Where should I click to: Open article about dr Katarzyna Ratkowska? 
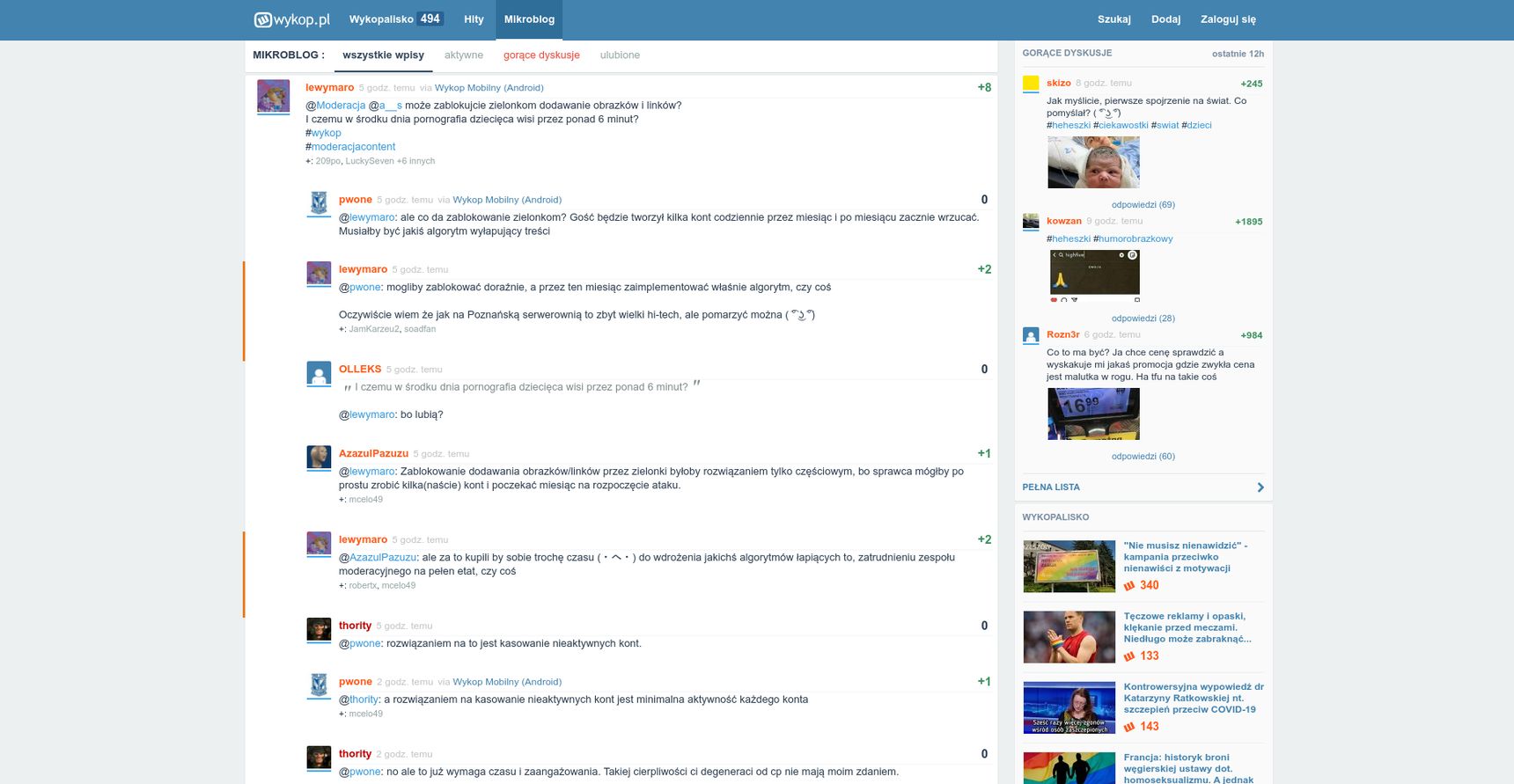pos(1194,698)
